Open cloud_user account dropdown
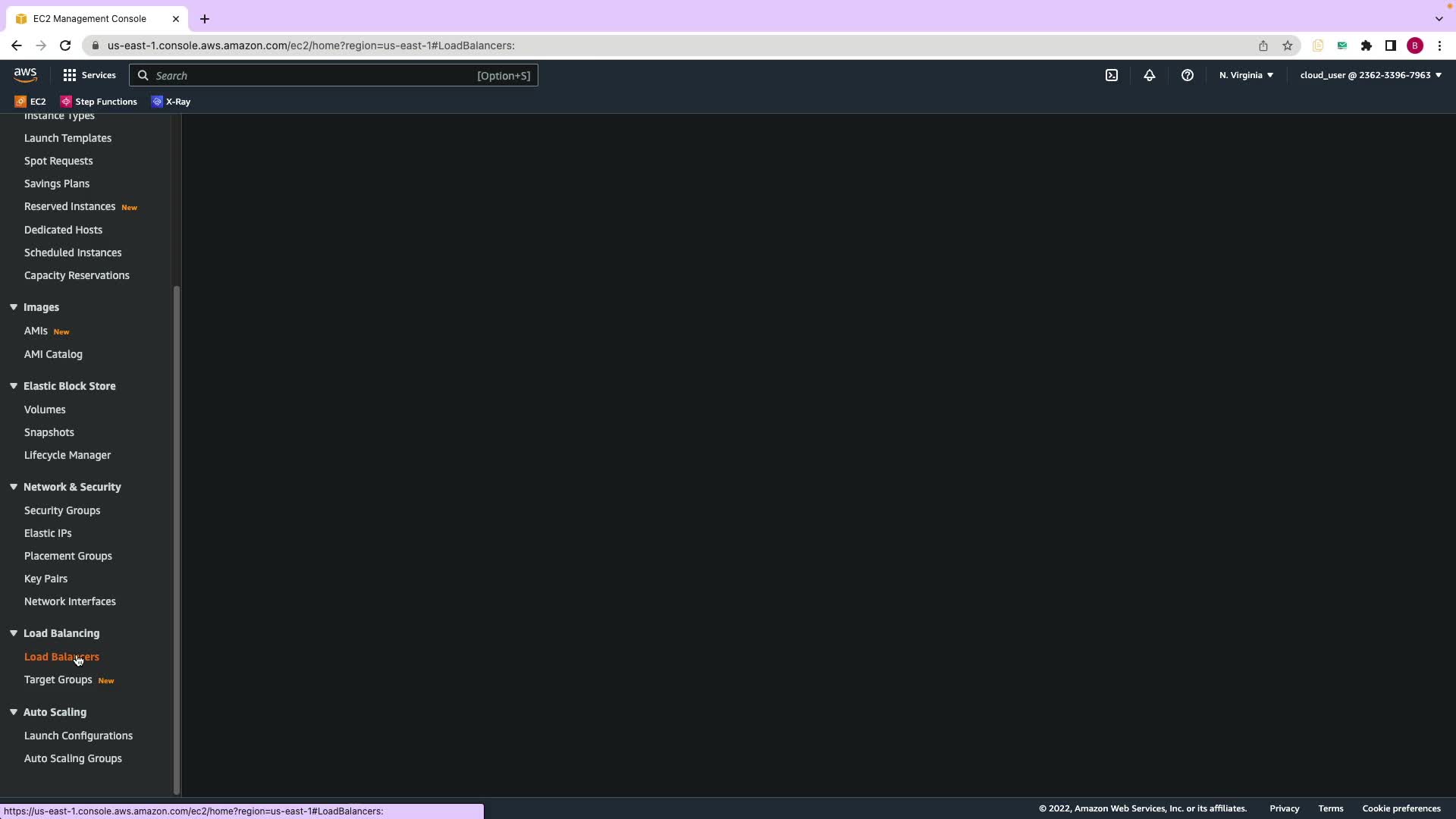 point(1370,75)
